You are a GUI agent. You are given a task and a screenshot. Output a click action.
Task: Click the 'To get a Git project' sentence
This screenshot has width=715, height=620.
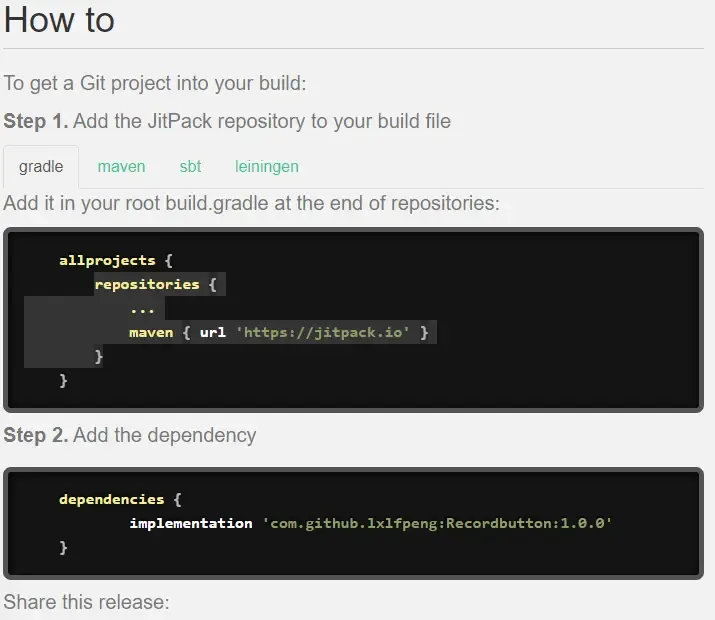[x=155, y=83]
